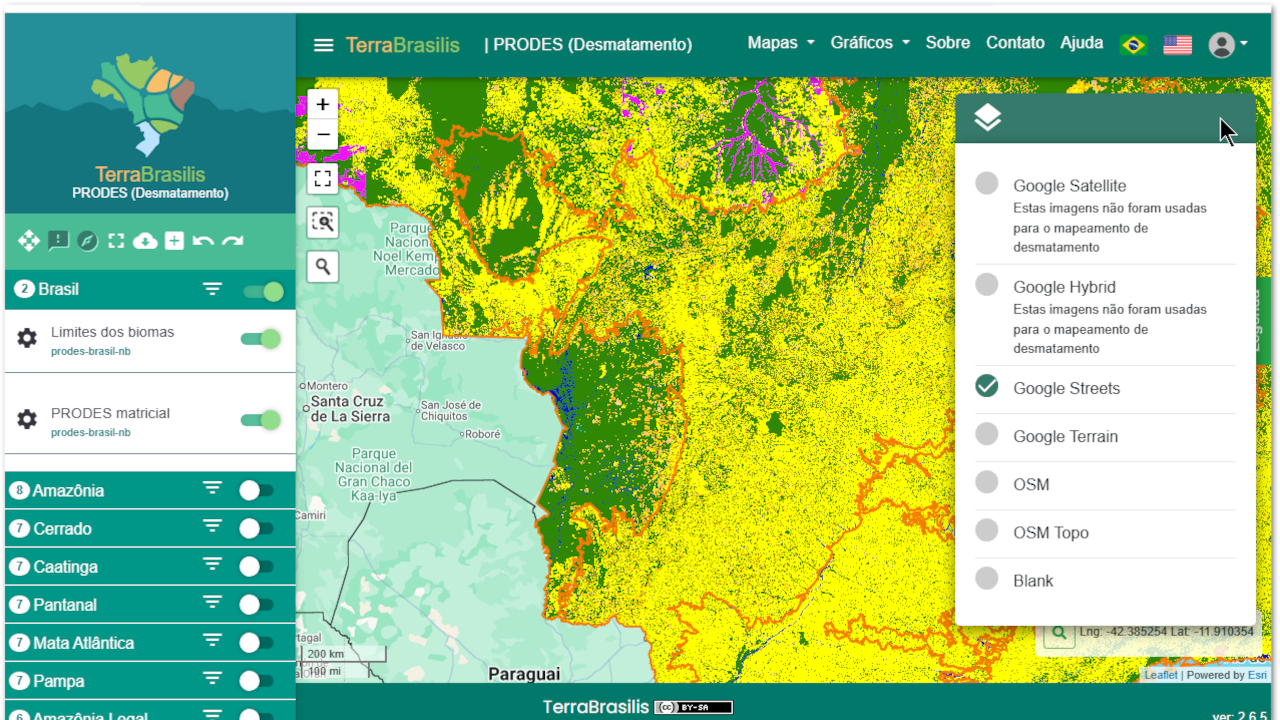Click the prodes-brasil-nb link under PRODES matricial
1280x720 pixels.
pos(91,432)
